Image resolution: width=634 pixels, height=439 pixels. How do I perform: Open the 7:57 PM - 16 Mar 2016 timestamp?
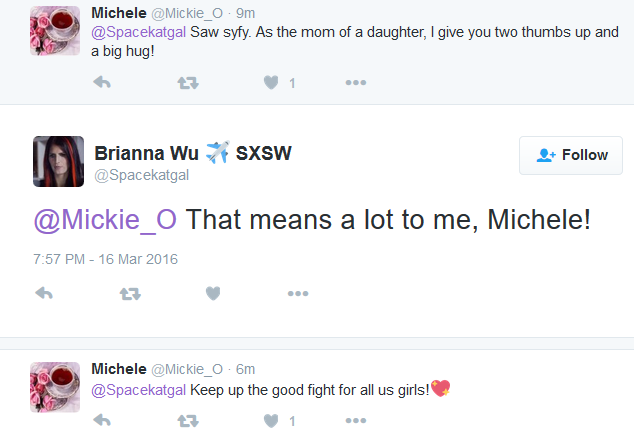tap(106, 259)
